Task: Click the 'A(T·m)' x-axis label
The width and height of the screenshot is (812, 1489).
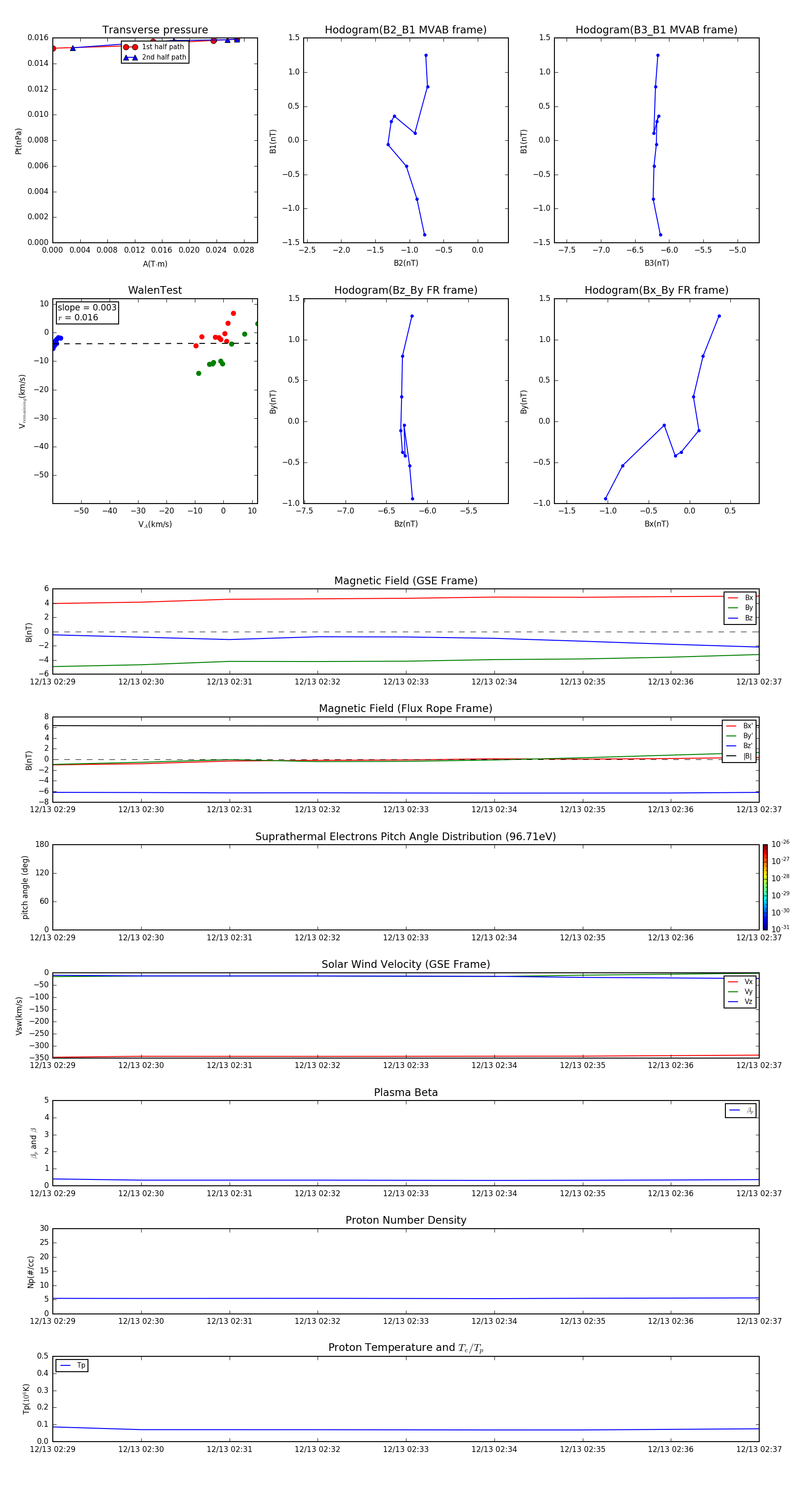Action: pos(155,264)
